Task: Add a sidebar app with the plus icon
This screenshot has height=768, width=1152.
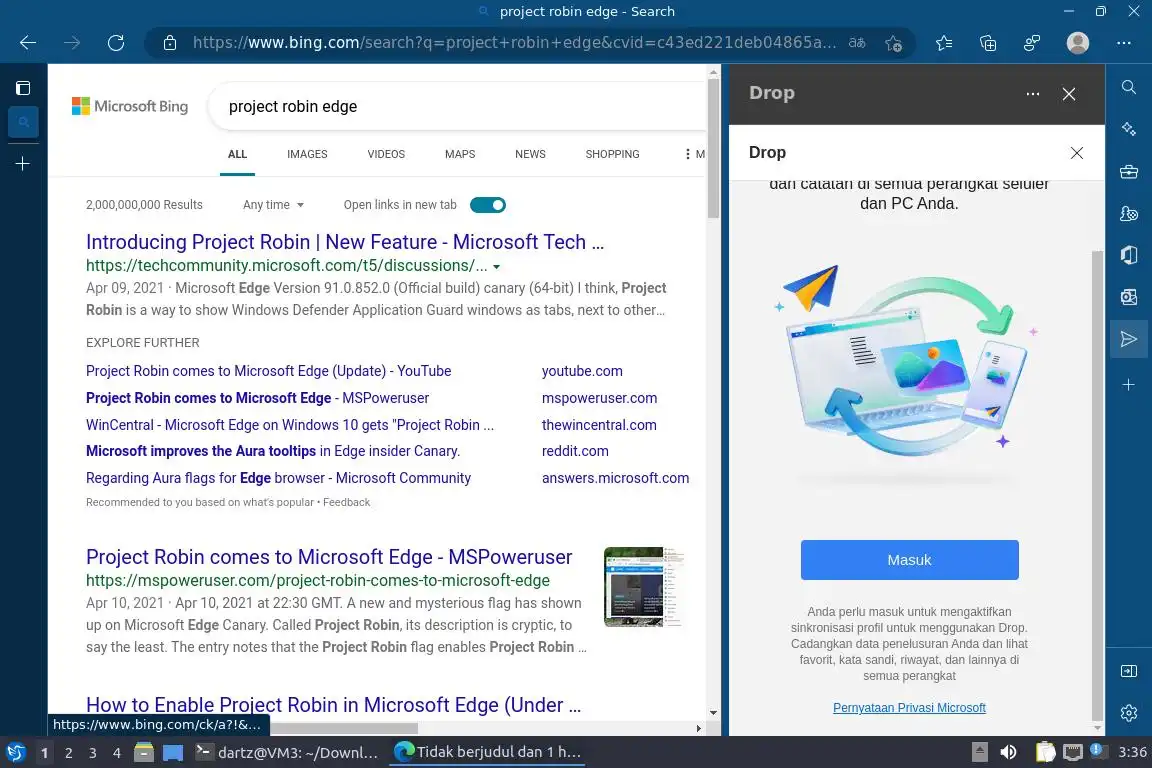Action: point(1129,384)
